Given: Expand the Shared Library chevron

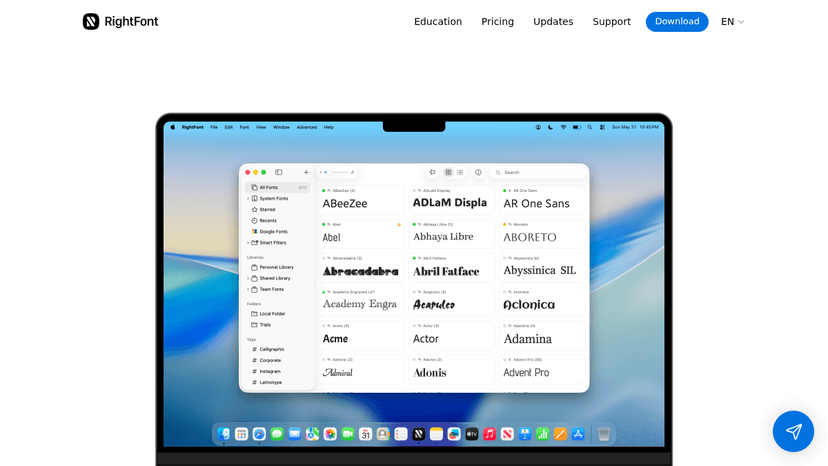Looking at the screenshot, I should (x=248, y=278).
